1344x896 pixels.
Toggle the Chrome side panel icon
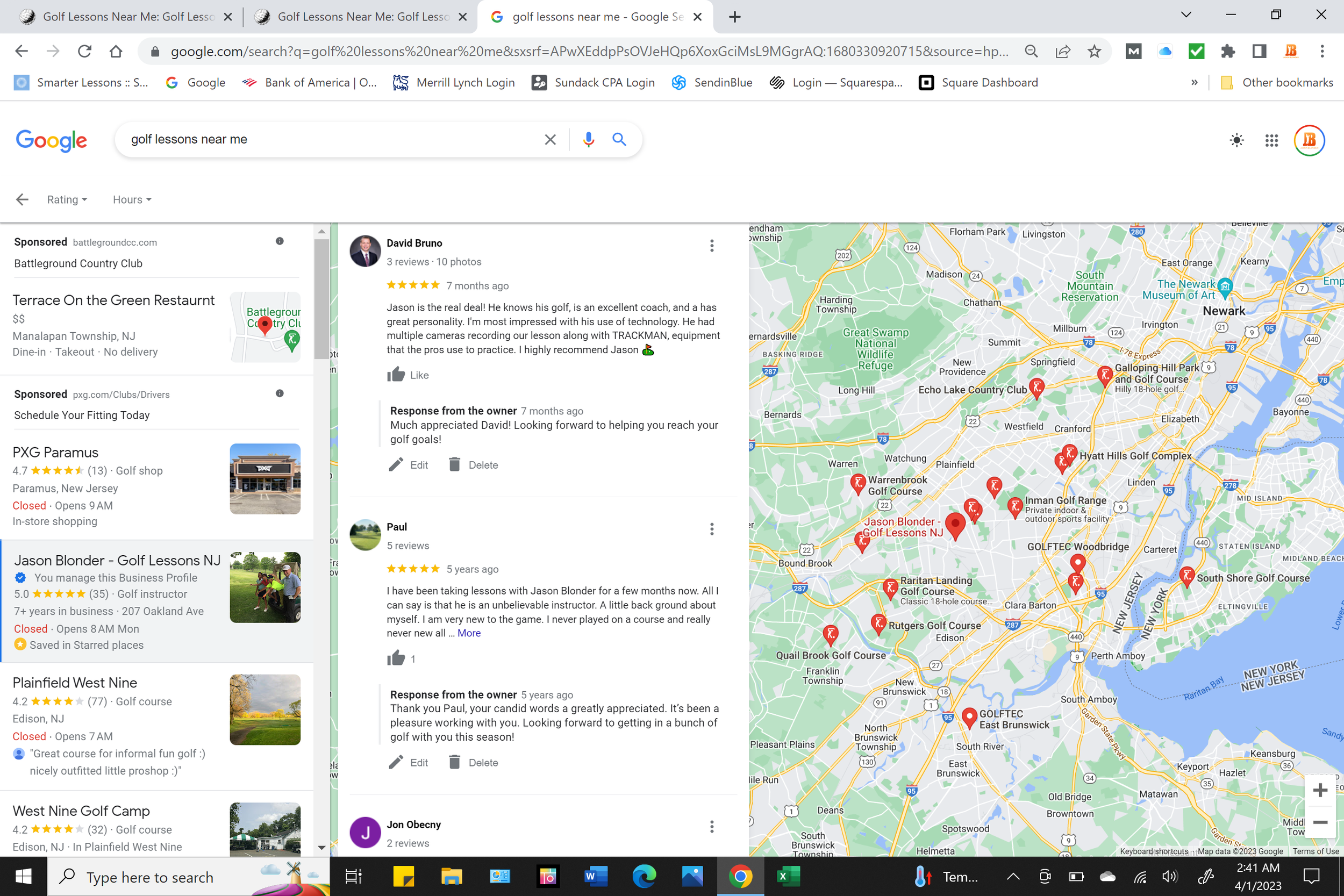[1259, 52]
